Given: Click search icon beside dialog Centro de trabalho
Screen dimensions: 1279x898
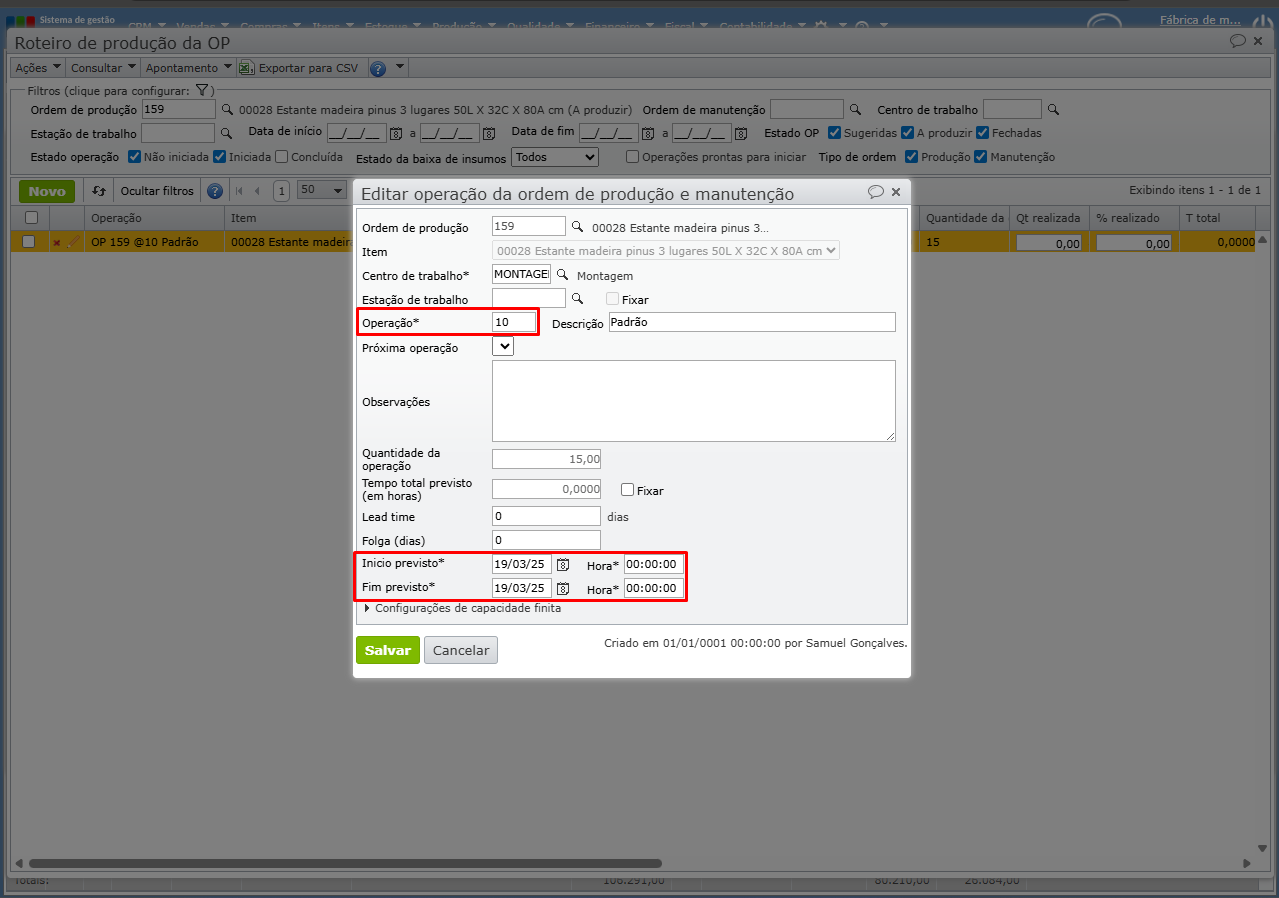Looking at the screenshot, I should click(563, 274).
